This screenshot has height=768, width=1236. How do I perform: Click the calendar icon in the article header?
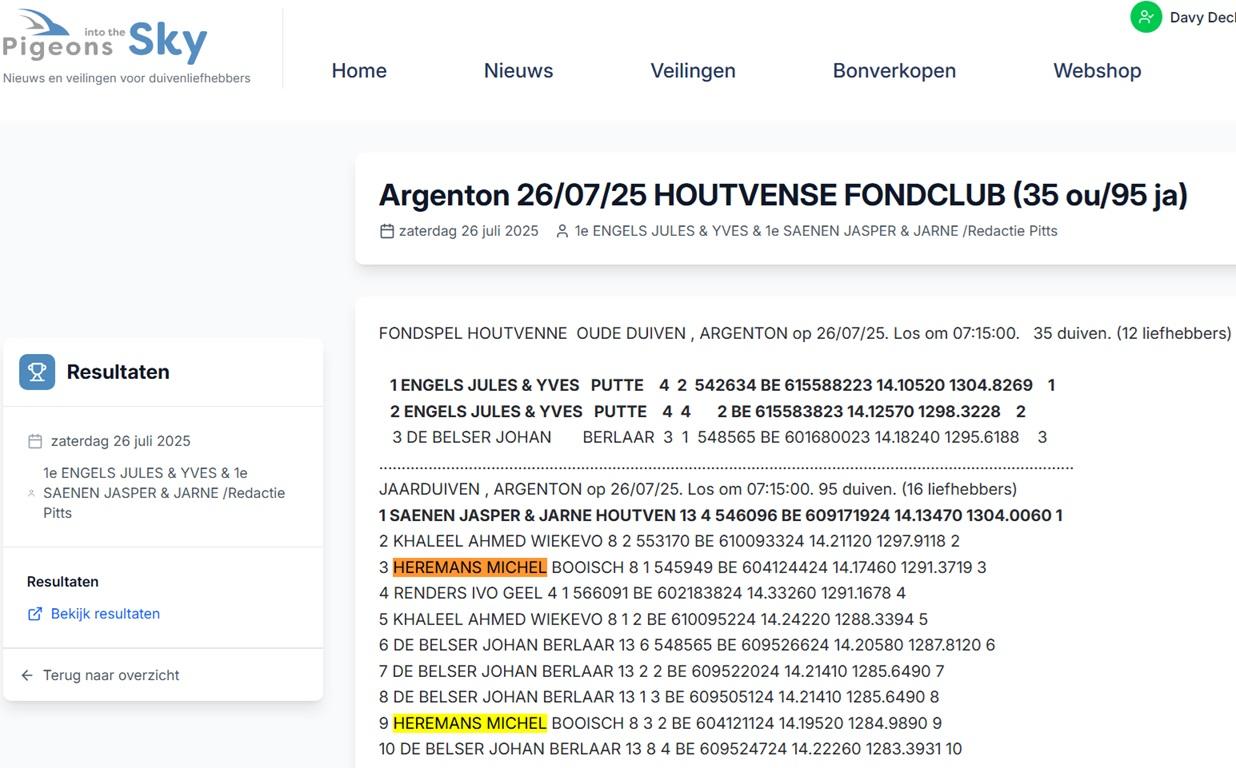[x=386, y=230]
